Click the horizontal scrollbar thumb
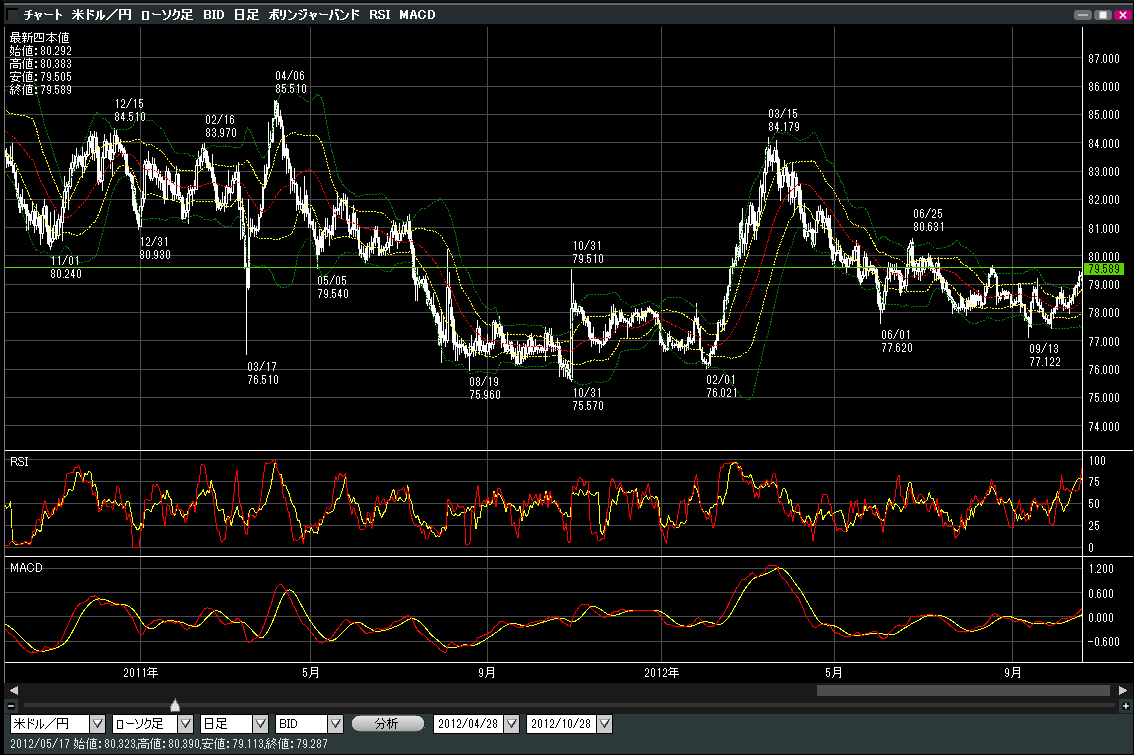1134x755 pixels. tap(963, 690)
